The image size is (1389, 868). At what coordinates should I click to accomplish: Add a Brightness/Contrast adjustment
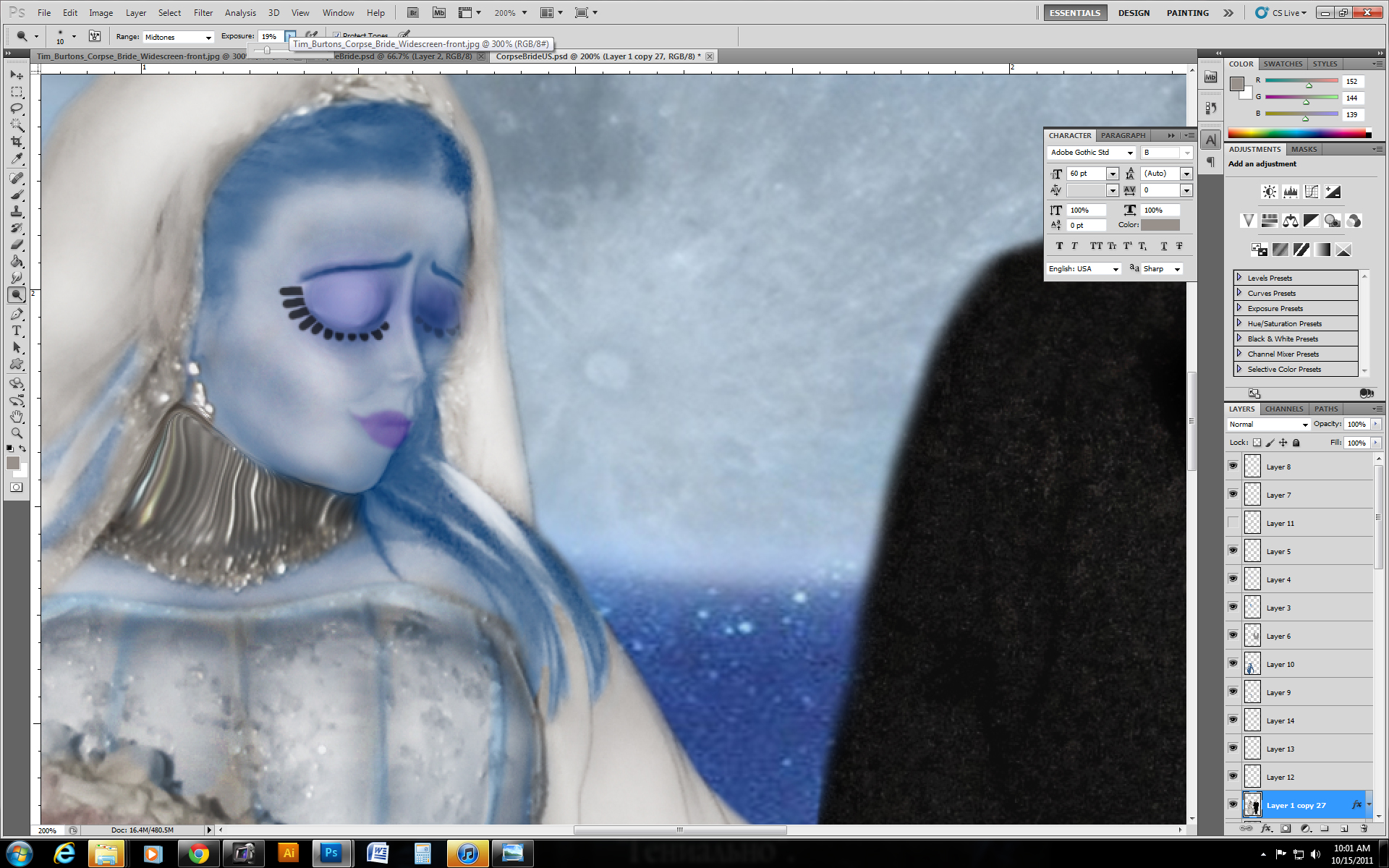pos(1269,192)
